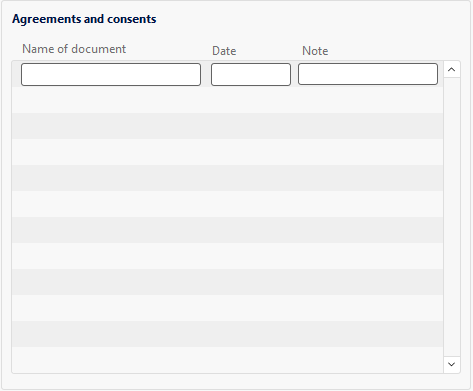Select the last gray-shaded row in the table

(227, 334)
